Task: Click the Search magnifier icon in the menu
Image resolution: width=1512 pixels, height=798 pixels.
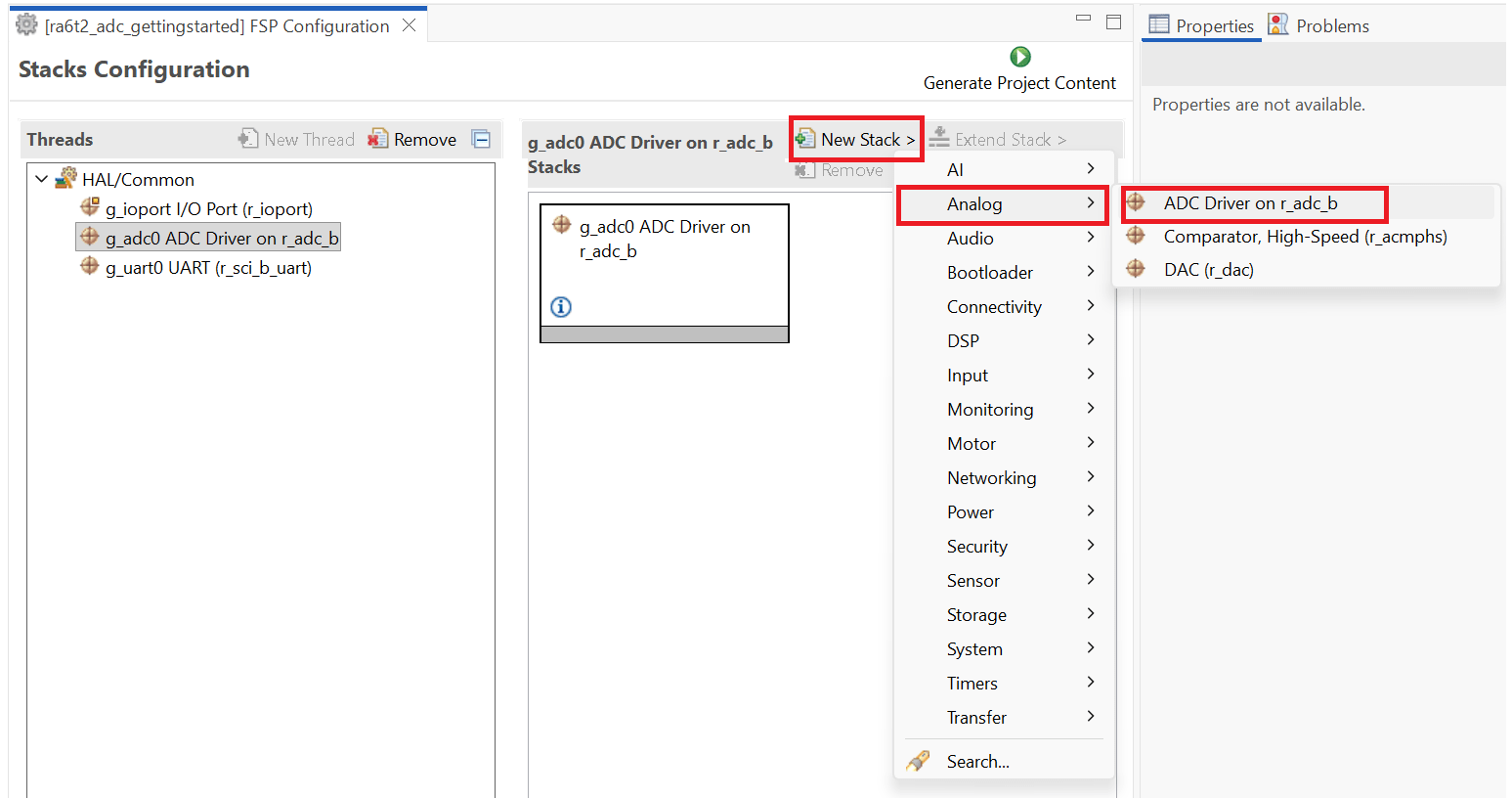Action: [x=918, y=761]
